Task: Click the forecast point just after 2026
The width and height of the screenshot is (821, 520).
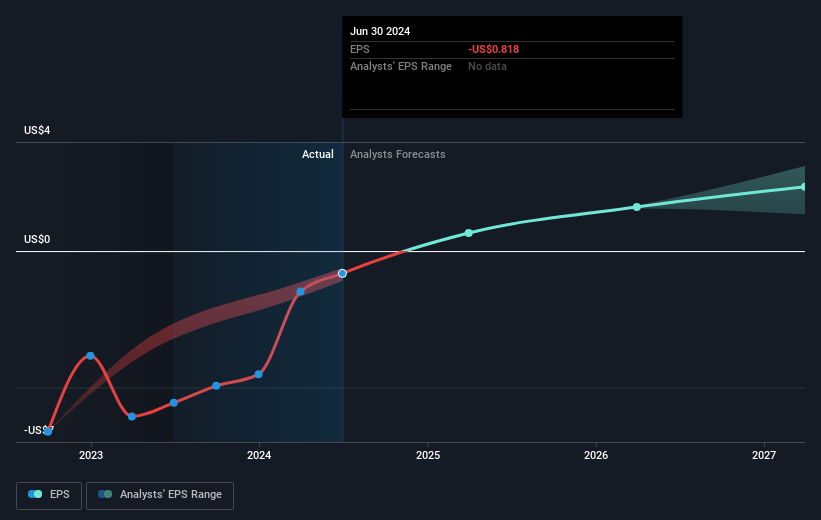Action: point(637,207)
